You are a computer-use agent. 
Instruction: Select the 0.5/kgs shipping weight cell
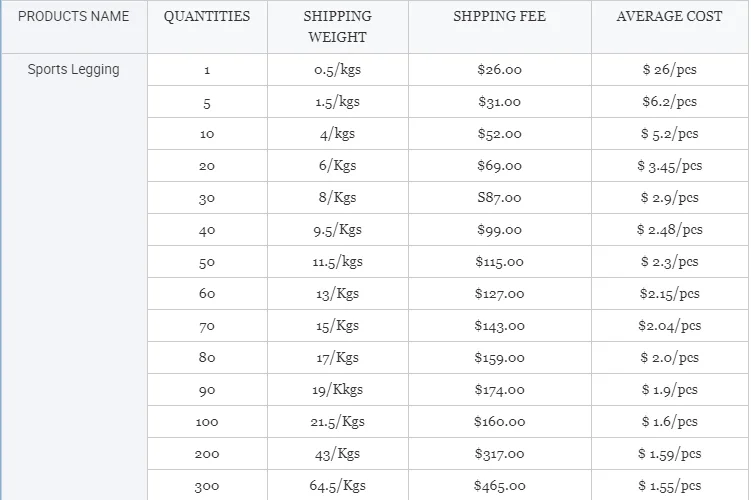pos(337,70)
